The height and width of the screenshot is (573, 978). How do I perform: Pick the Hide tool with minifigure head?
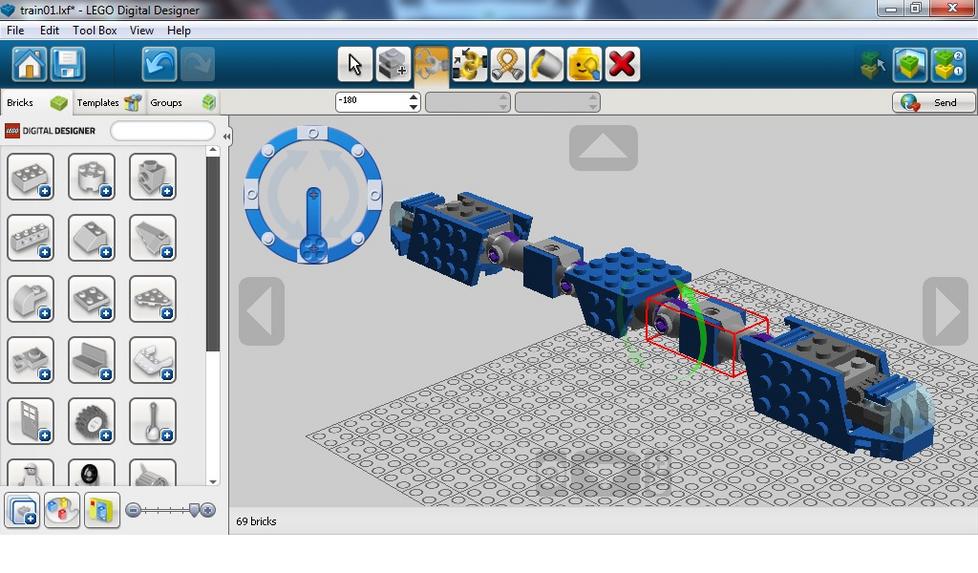point(584,65)
